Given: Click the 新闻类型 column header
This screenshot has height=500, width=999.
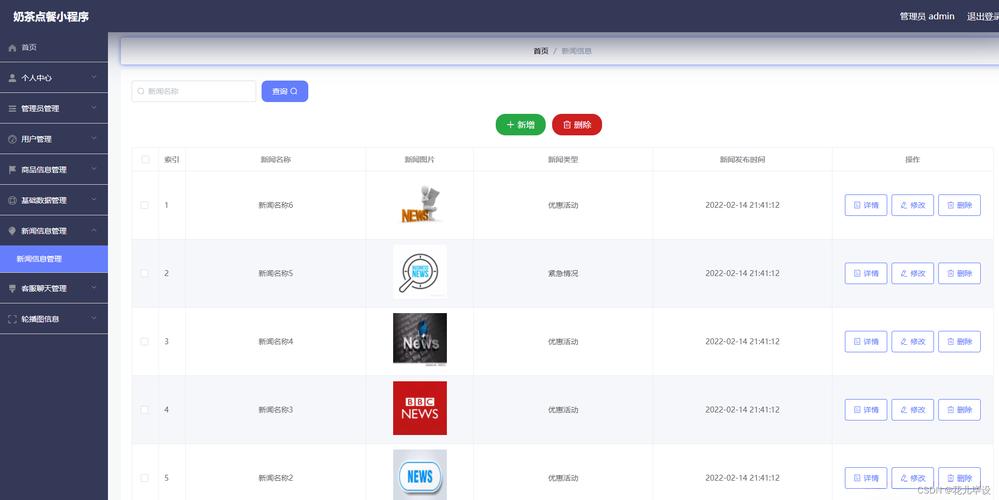Looking at the screenshot, I should click(563, 160).
